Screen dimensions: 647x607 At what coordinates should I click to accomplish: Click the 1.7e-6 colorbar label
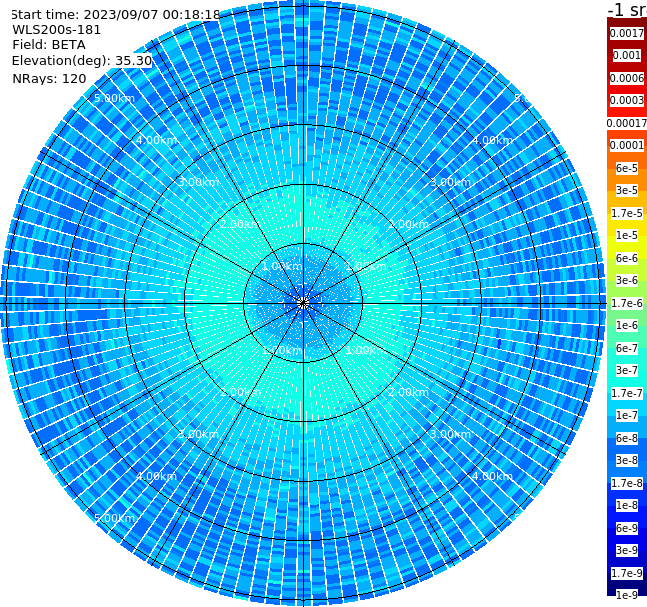627,303
